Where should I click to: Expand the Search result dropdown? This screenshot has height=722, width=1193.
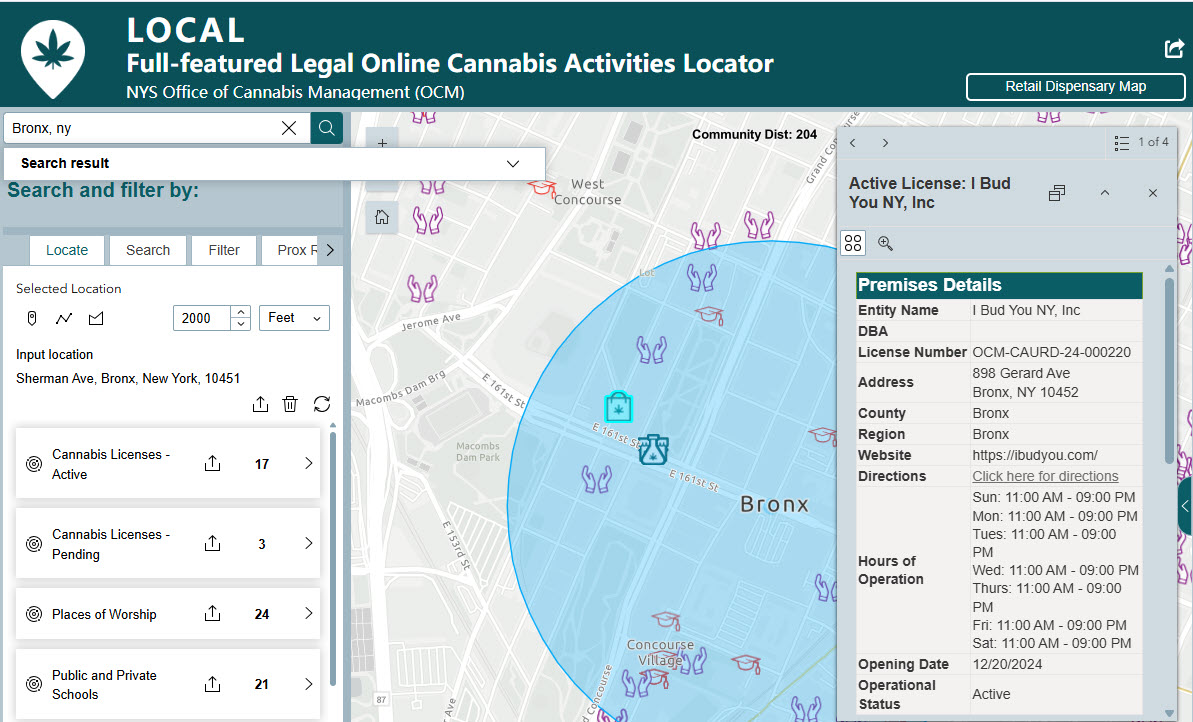click(513, 164)
